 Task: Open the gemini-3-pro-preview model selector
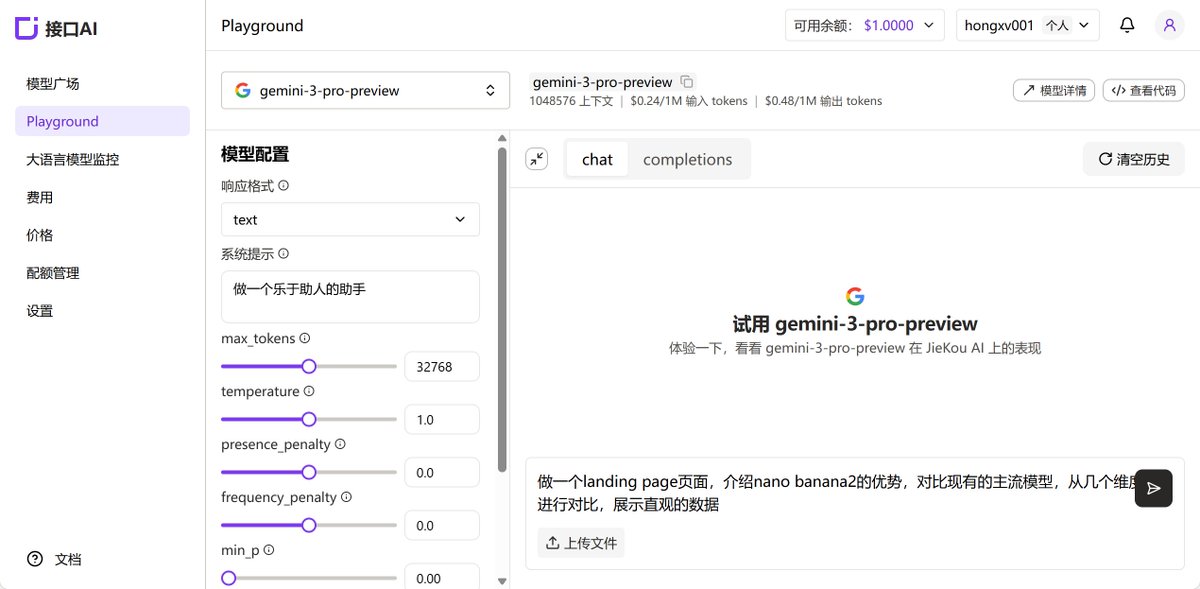pyautogui.click(x=365, y=90)
